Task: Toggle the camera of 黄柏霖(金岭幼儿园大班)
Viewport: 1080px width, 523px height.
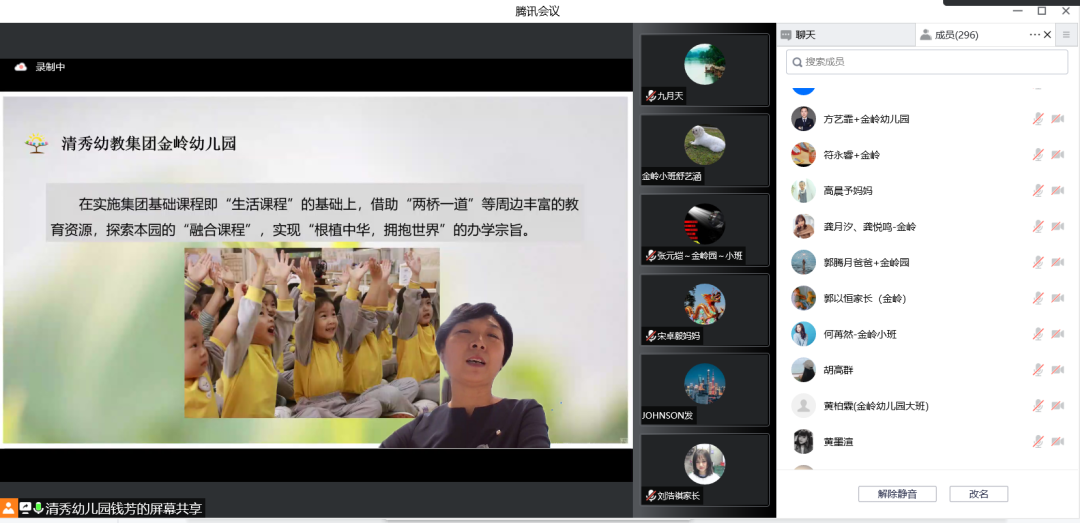Action: point(1057,406)
